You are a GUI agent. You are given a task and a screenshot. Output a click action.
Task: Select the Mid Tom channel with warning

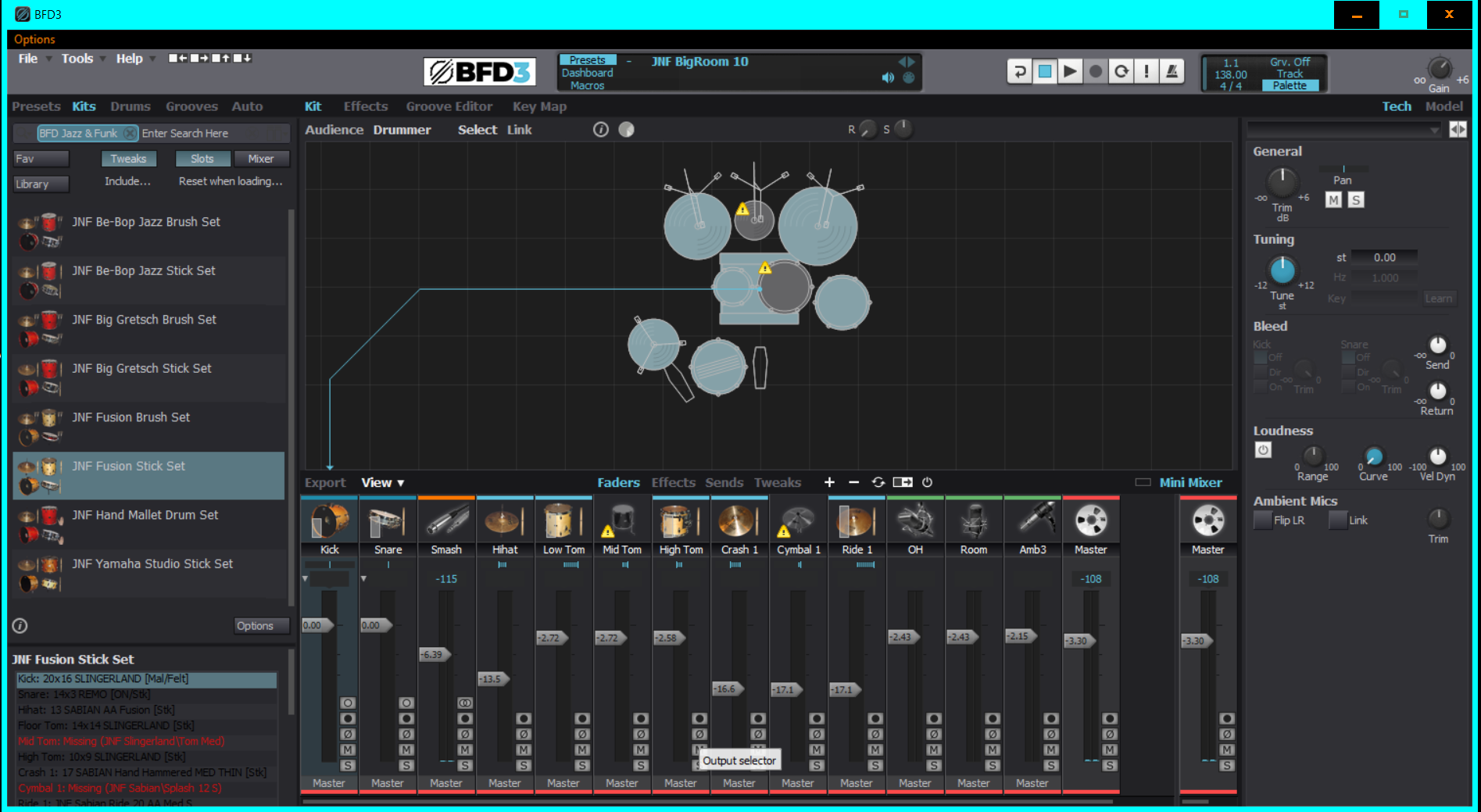tap(622, 521)
